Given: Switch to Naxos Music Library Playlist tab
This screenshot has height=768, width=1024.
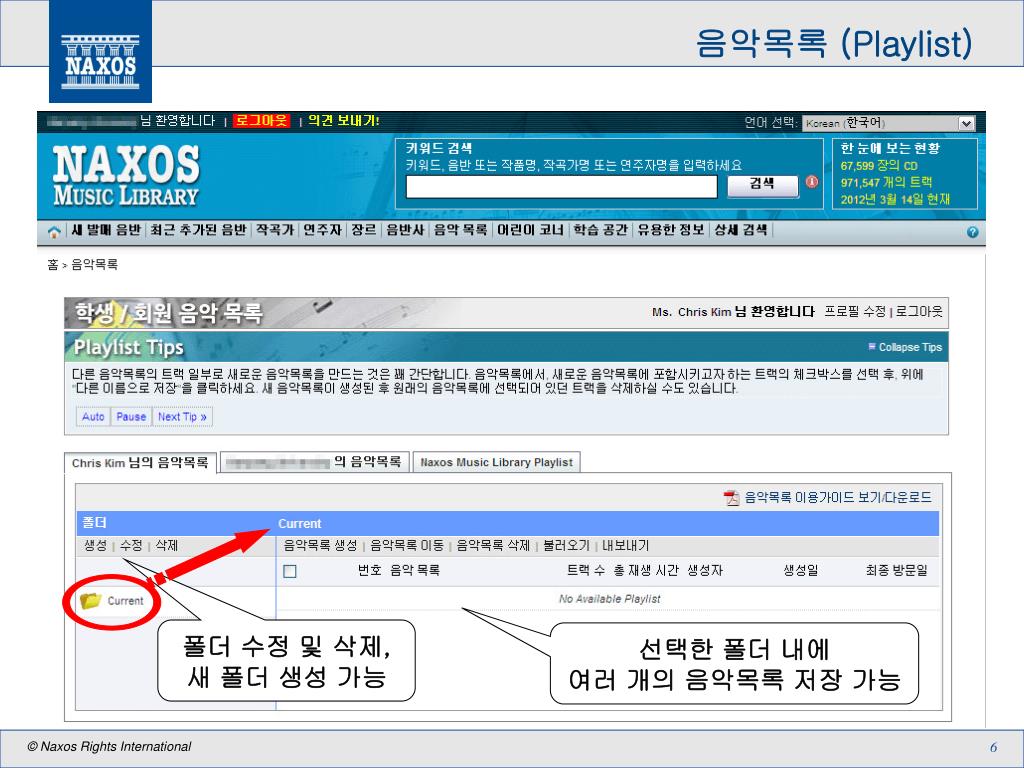Looking at the screenshot, I should [496, 462].
